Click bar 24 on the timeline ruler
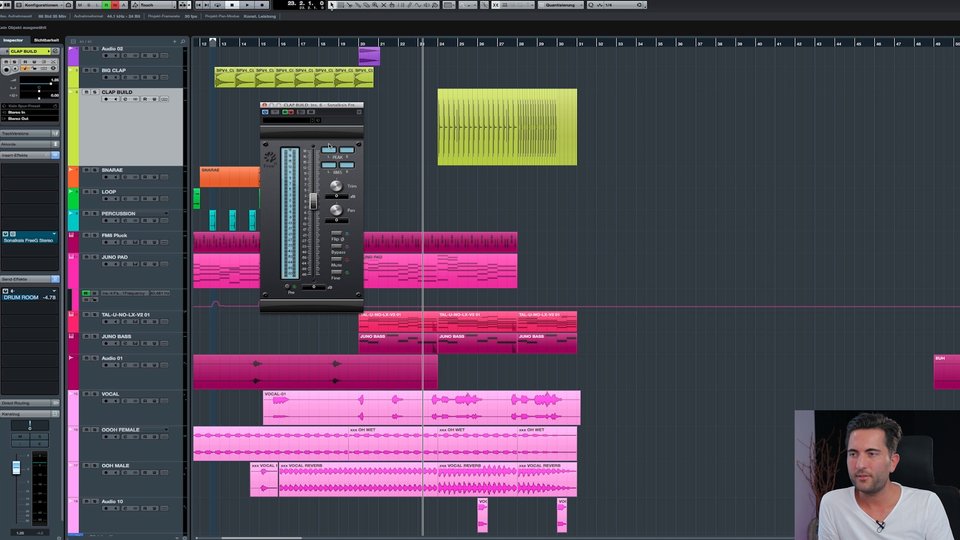The width and height of the screenshot is (960, 540). point(441,43)
